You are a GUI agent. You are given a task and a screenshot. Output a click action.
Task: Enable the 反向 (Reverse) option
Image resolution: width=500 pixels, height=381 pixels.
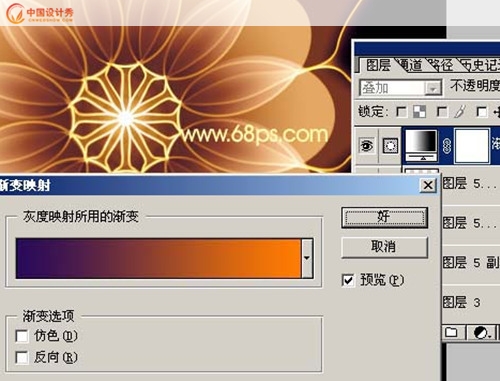pos(22,358)
